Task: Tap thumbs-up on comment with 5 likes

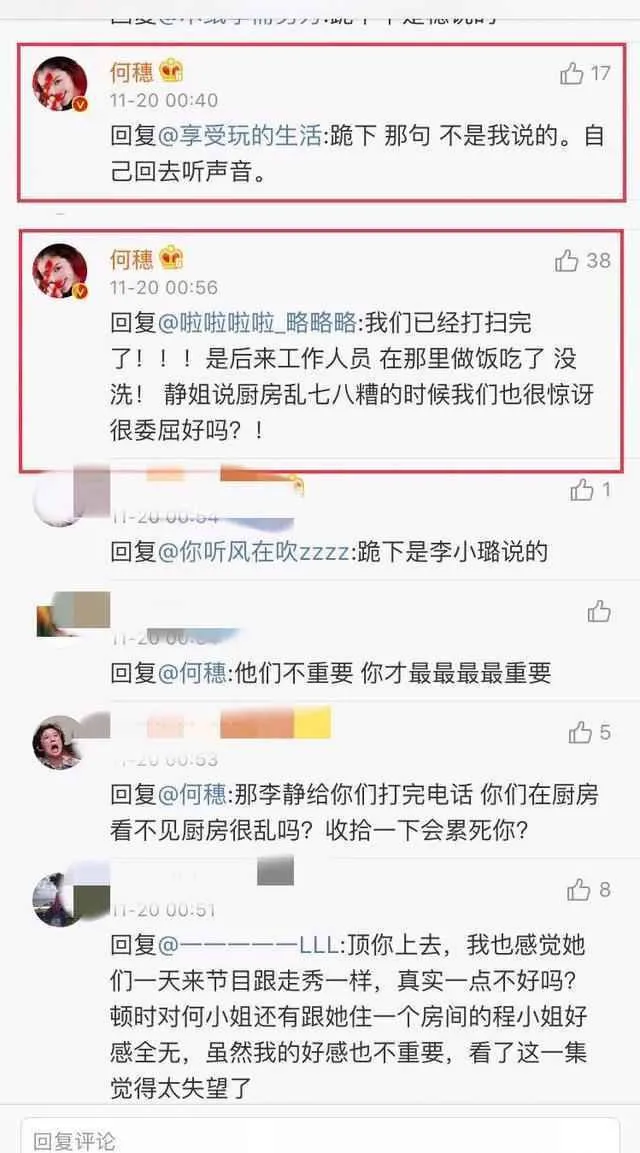Action: [x=580, y=732]
